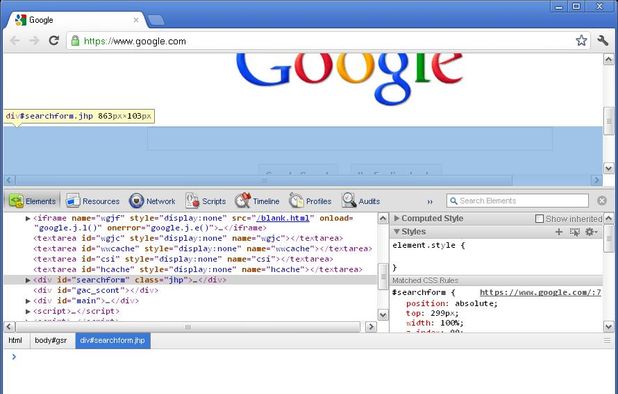Screen dimensions: 618x394
Task: Select the html breadcrumb
Action: click(15, 340)
